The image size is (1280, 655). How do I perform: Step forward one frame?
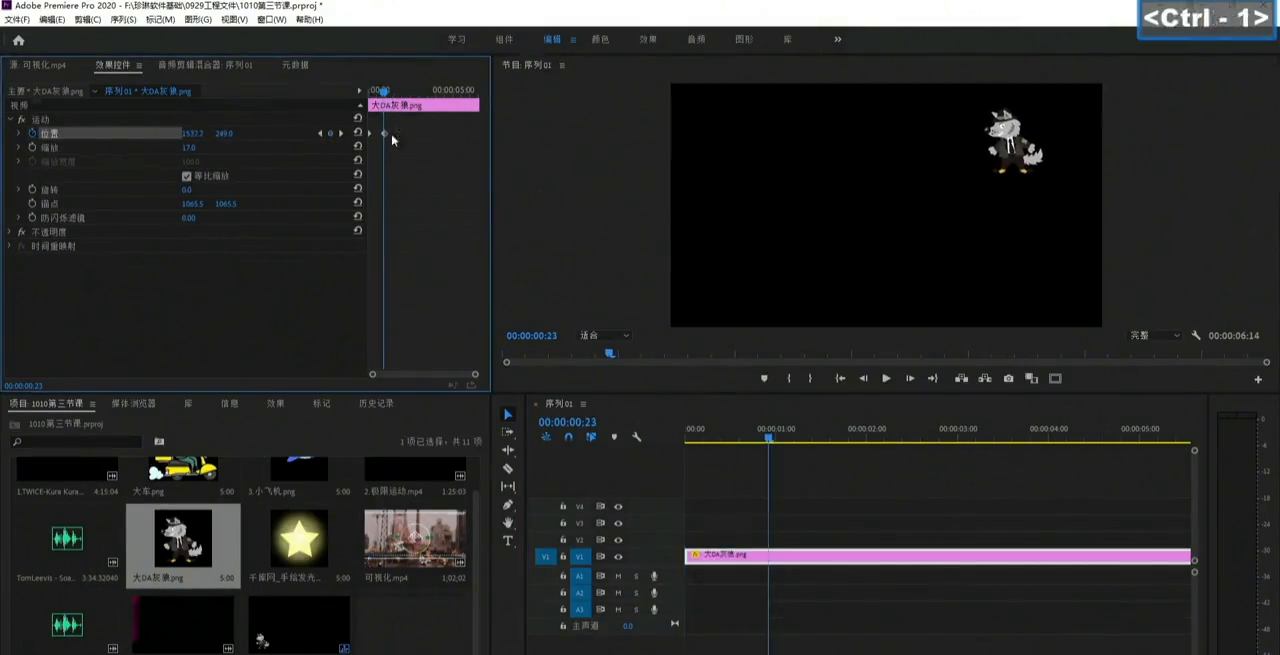click(909, 379)
